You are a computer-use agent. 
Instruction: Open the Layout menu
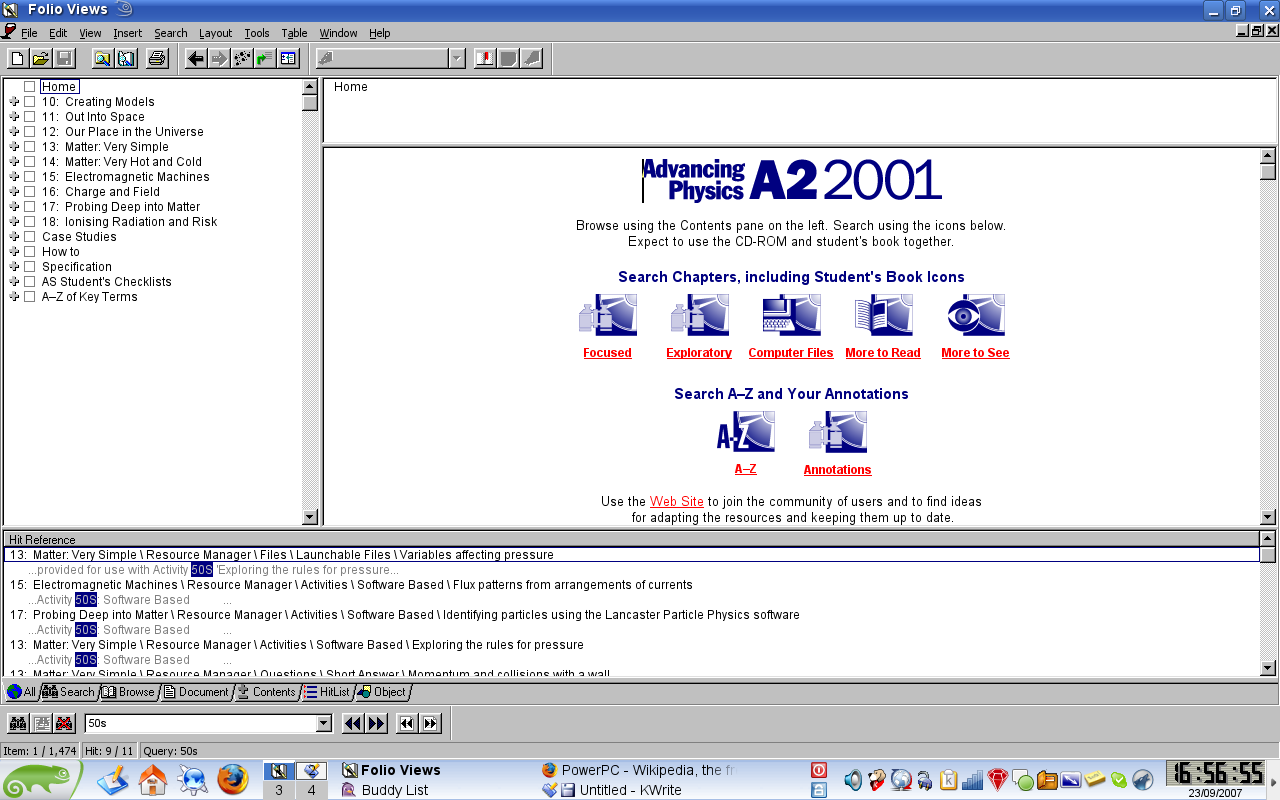pos(215,33)
